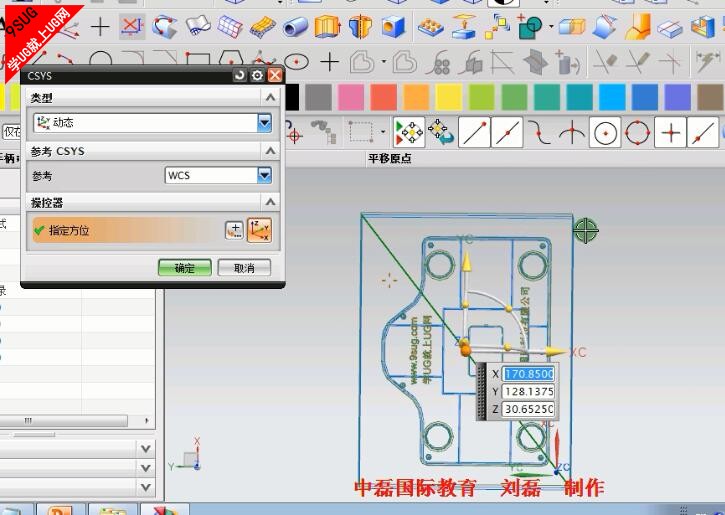Pick the brown color swatch

point(710,98)
